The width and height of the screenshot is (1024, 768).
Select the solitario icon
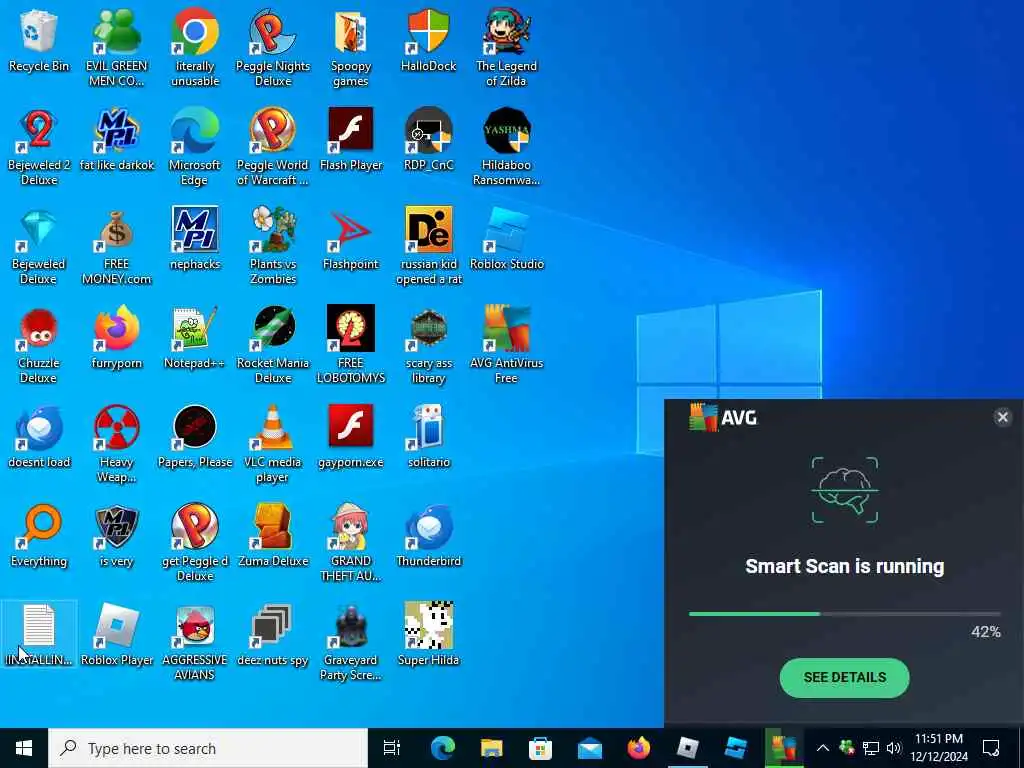click(x=428, y=436)
